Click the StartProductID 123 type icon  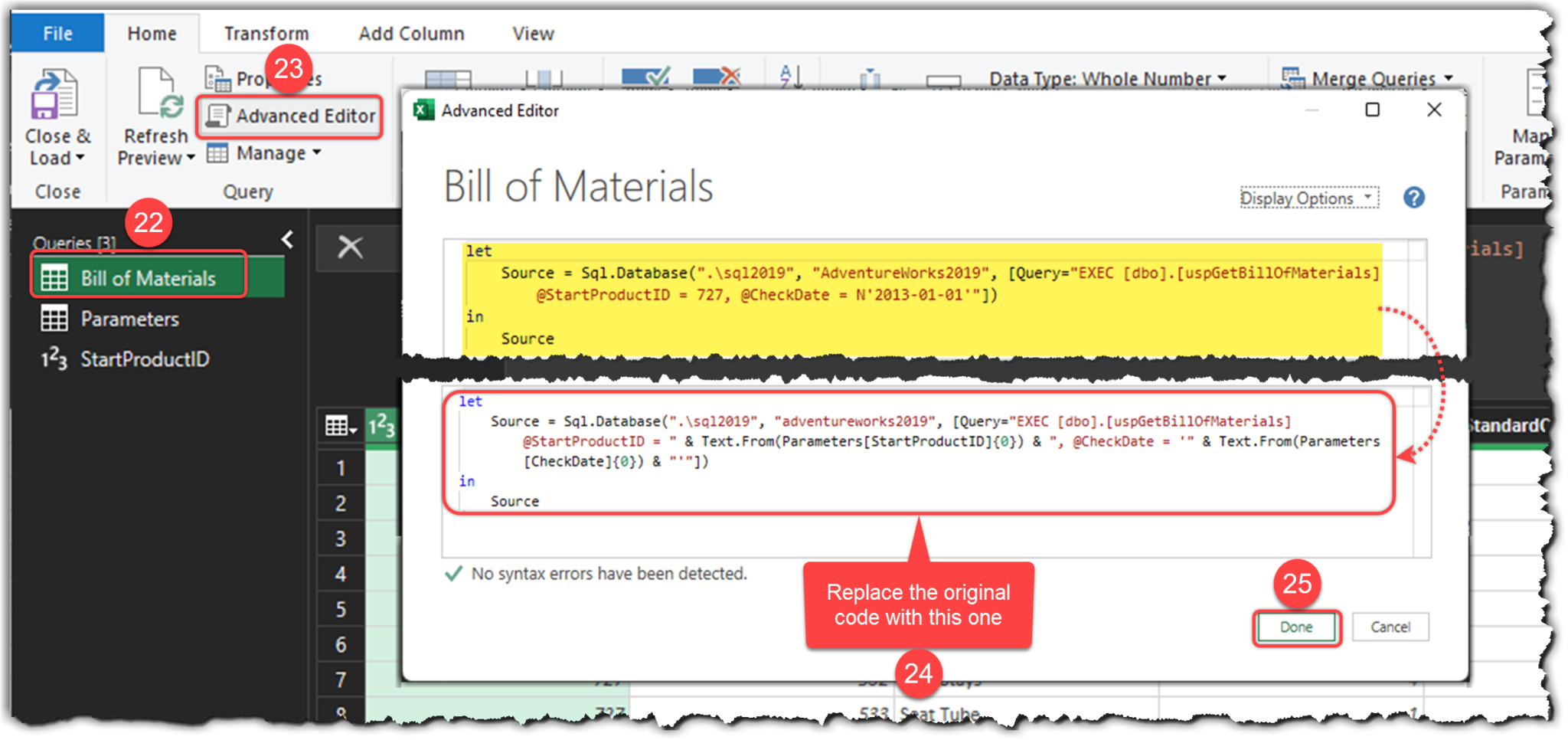tap(54, 359)
